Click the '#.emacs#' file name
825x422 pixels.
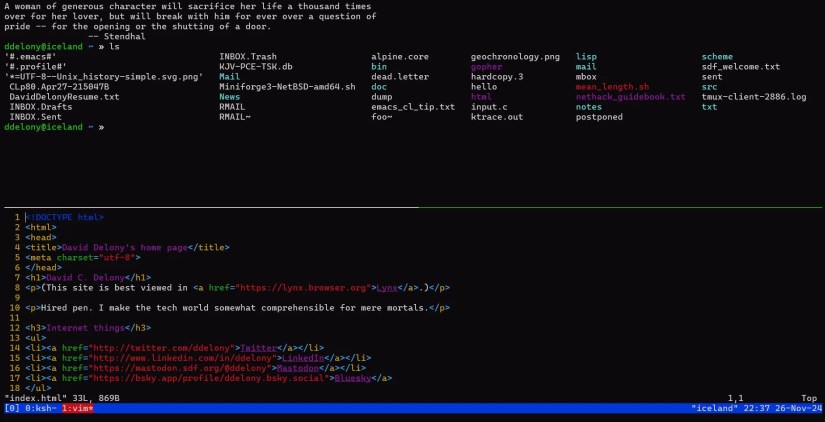pyautogui.click(x=30, y=57)
